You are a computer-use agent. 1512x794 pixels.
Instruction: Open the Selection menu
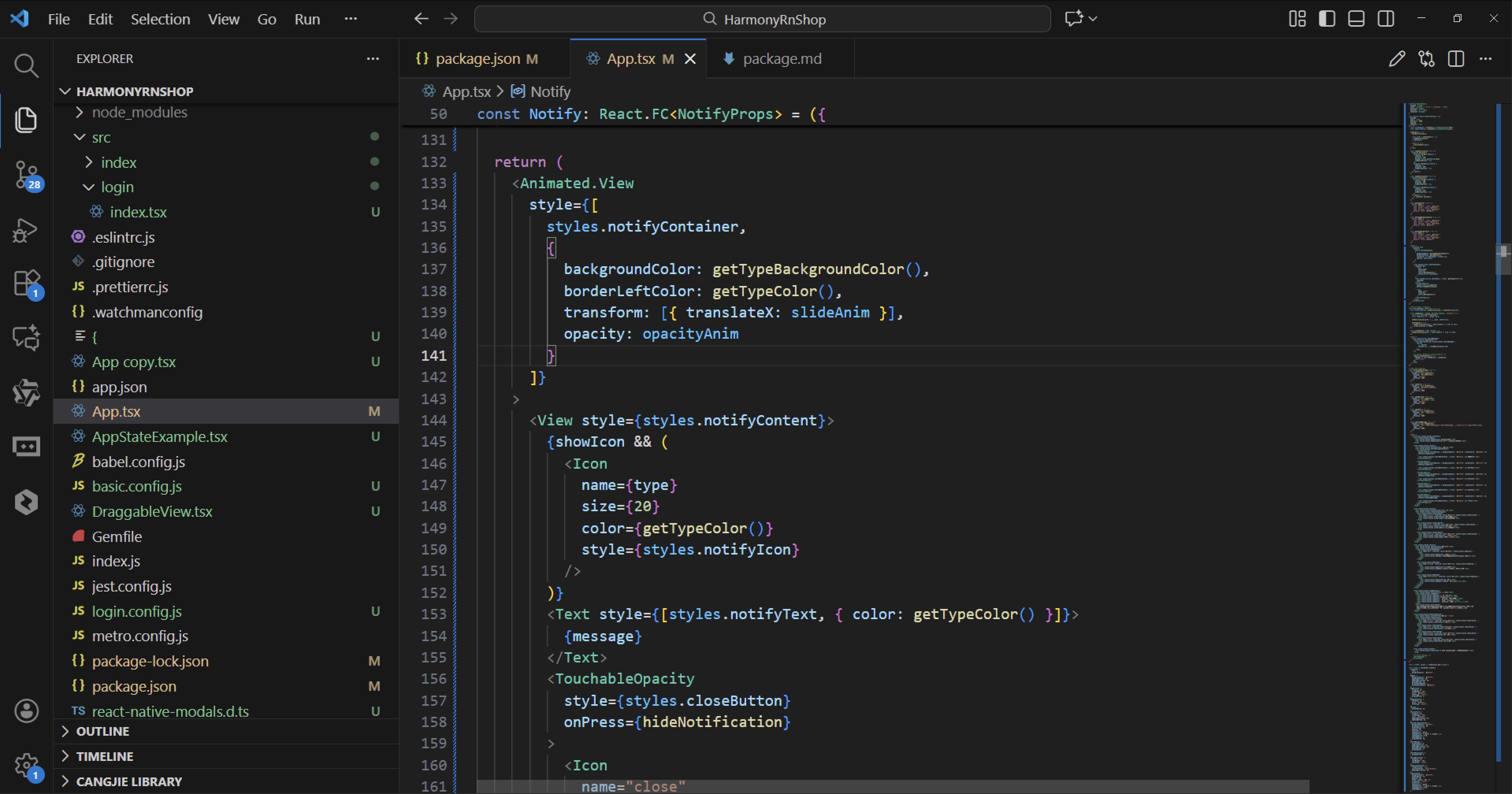click(x=160, y=19)
